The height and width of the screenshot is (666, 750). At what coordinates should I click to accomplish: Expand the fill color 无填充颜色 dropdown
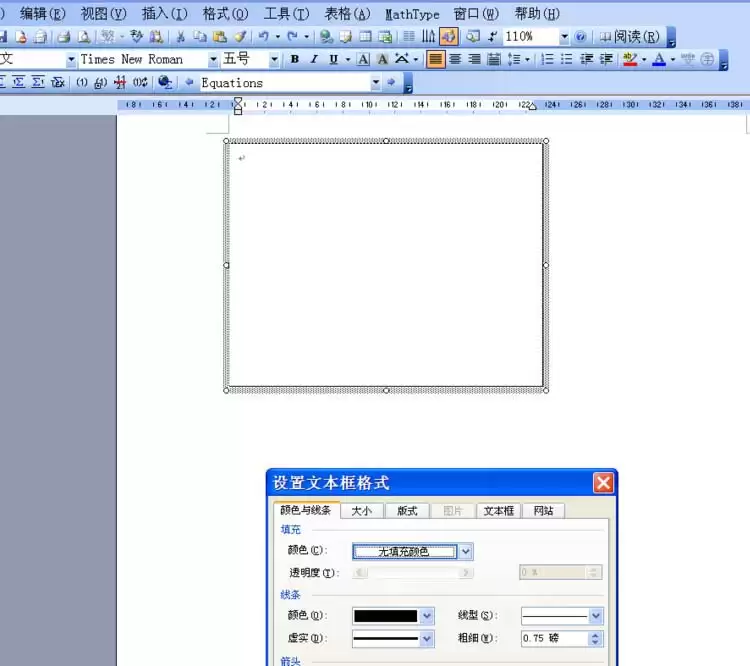pyautogui.click(x=466, y=552)
